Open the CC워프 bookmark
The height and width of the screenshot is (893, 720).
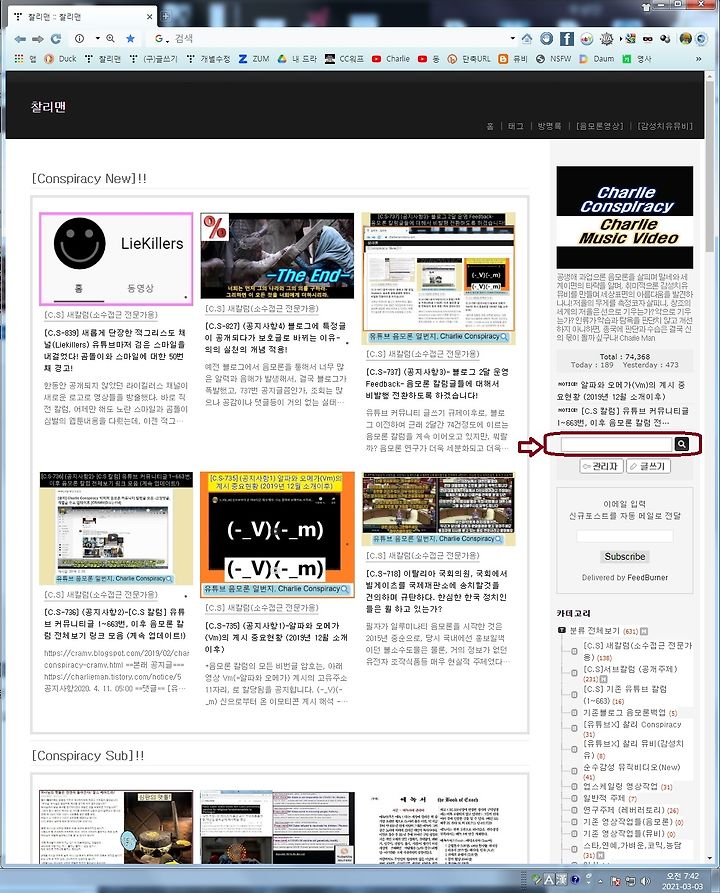click(x=344, y=59)
